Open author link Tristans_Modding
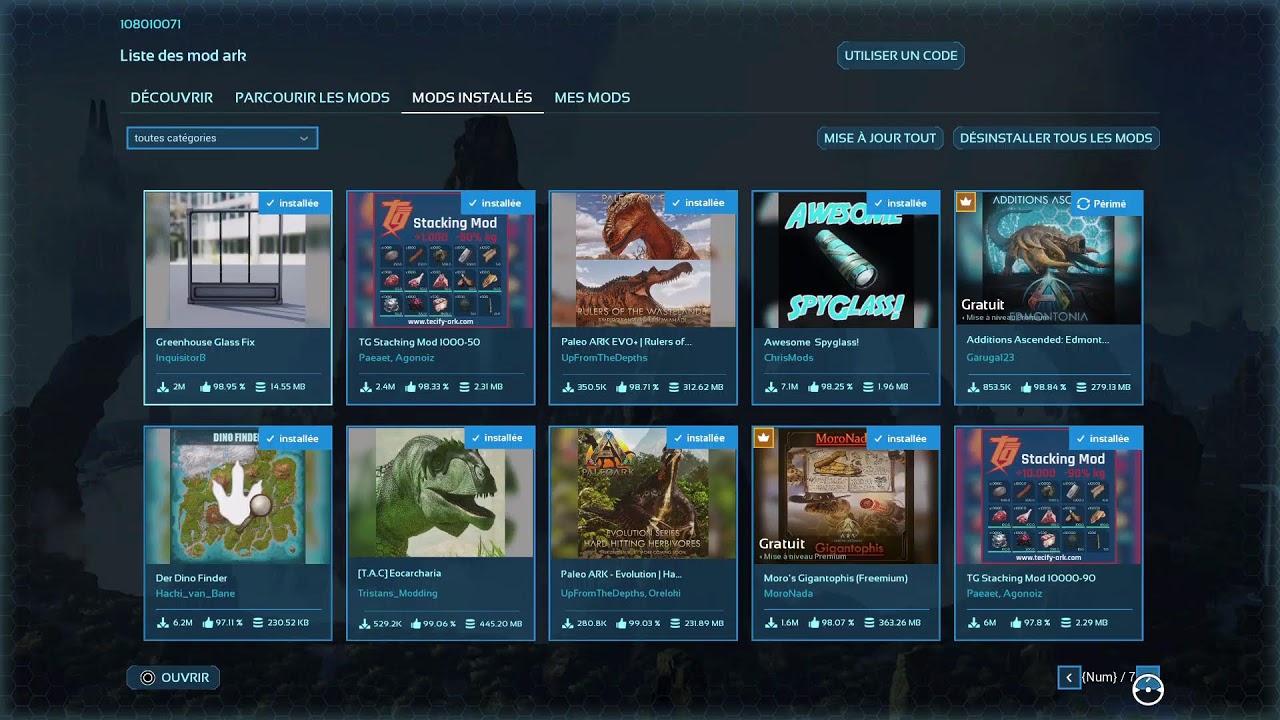 coord(398,594)
